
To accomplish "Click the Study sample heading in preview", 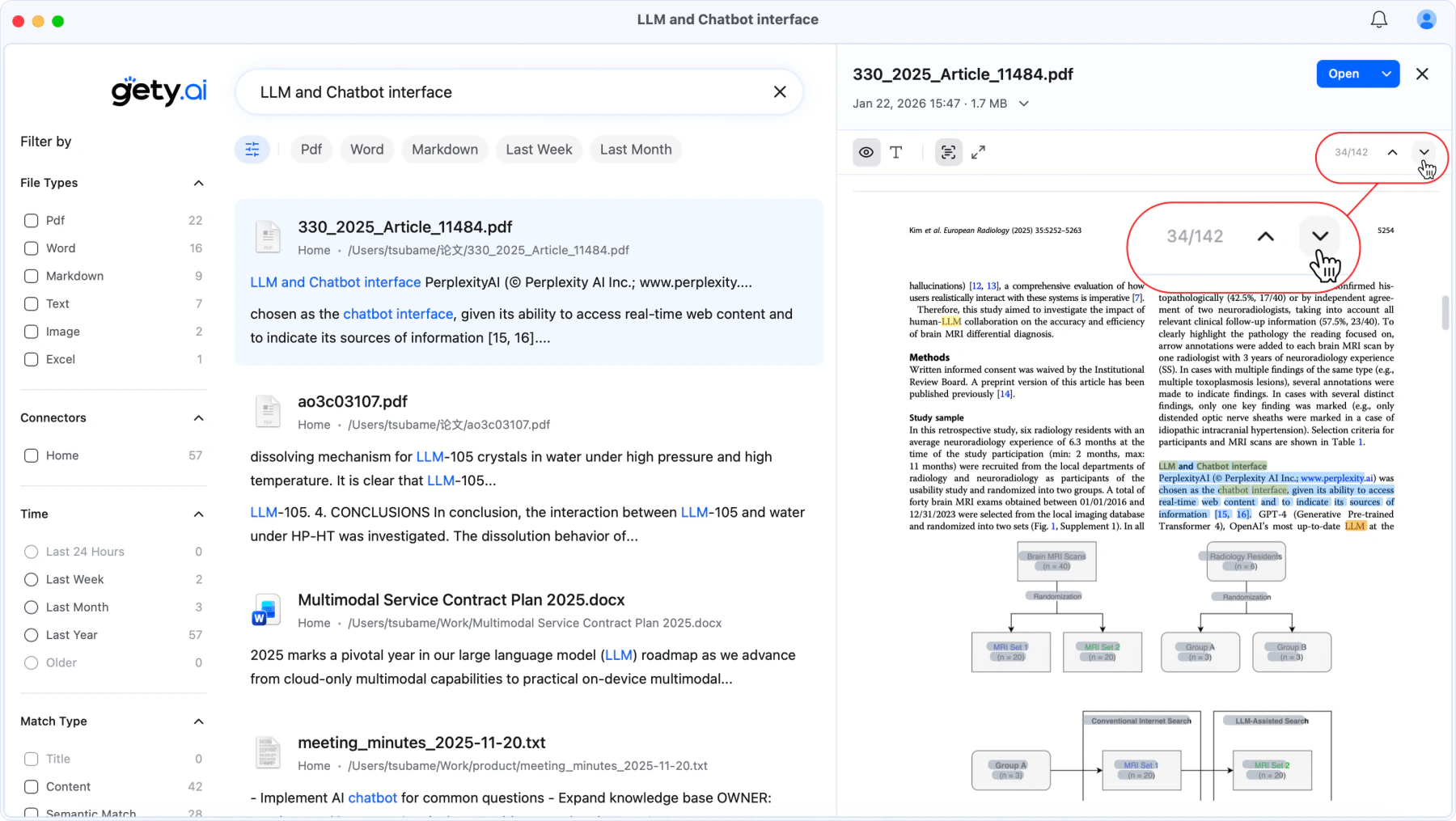I will [937, 418].
